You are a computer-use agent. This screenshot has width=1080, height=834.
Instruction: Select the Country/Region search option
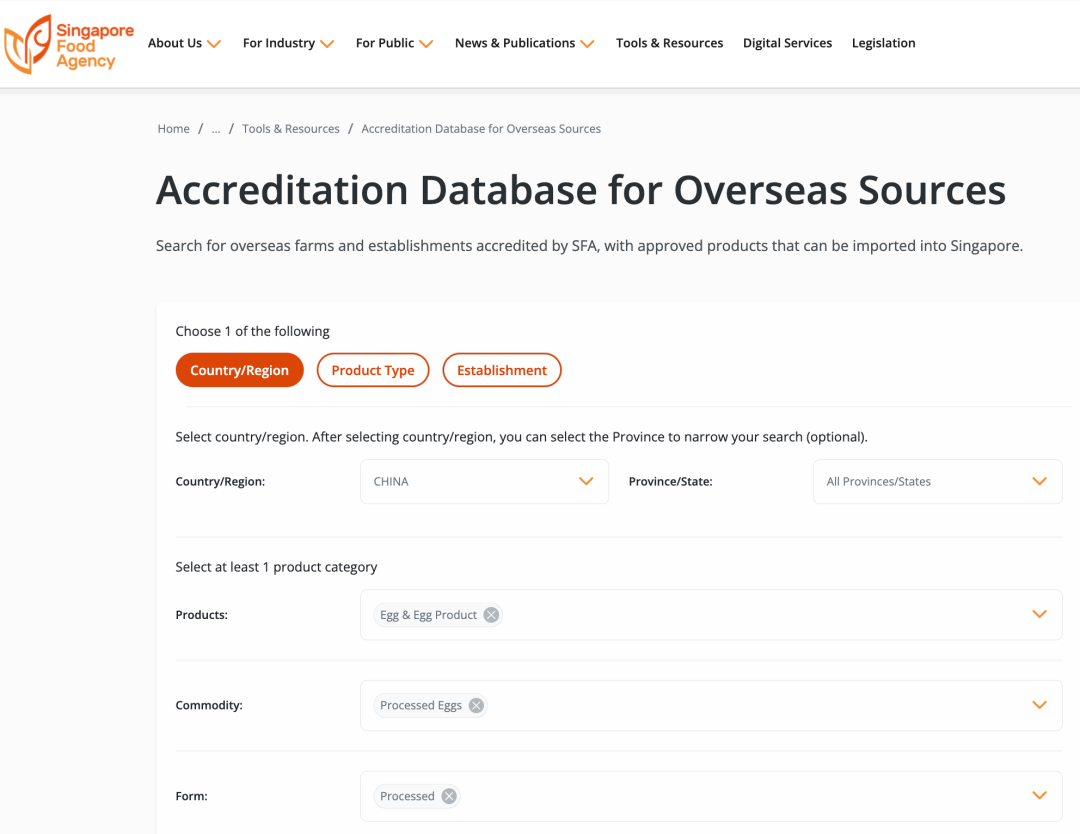pos(239,370)
